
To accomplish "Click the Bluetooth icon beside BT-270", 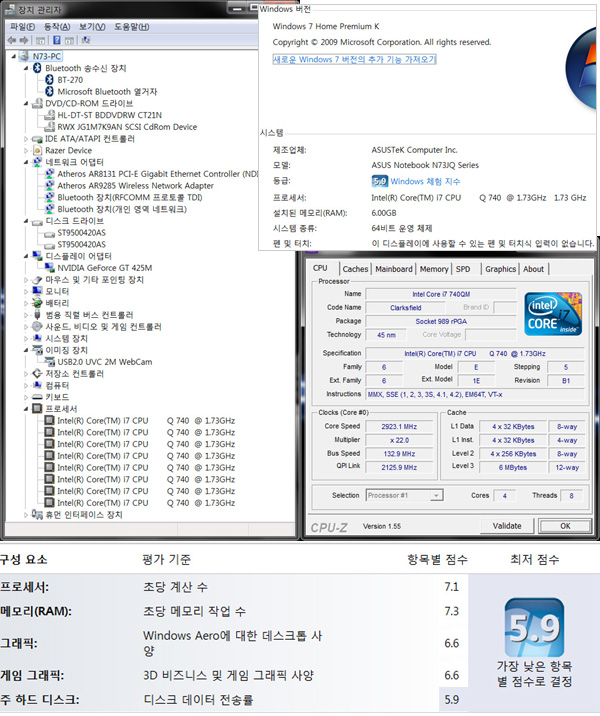I will click(x=49, y=80).
